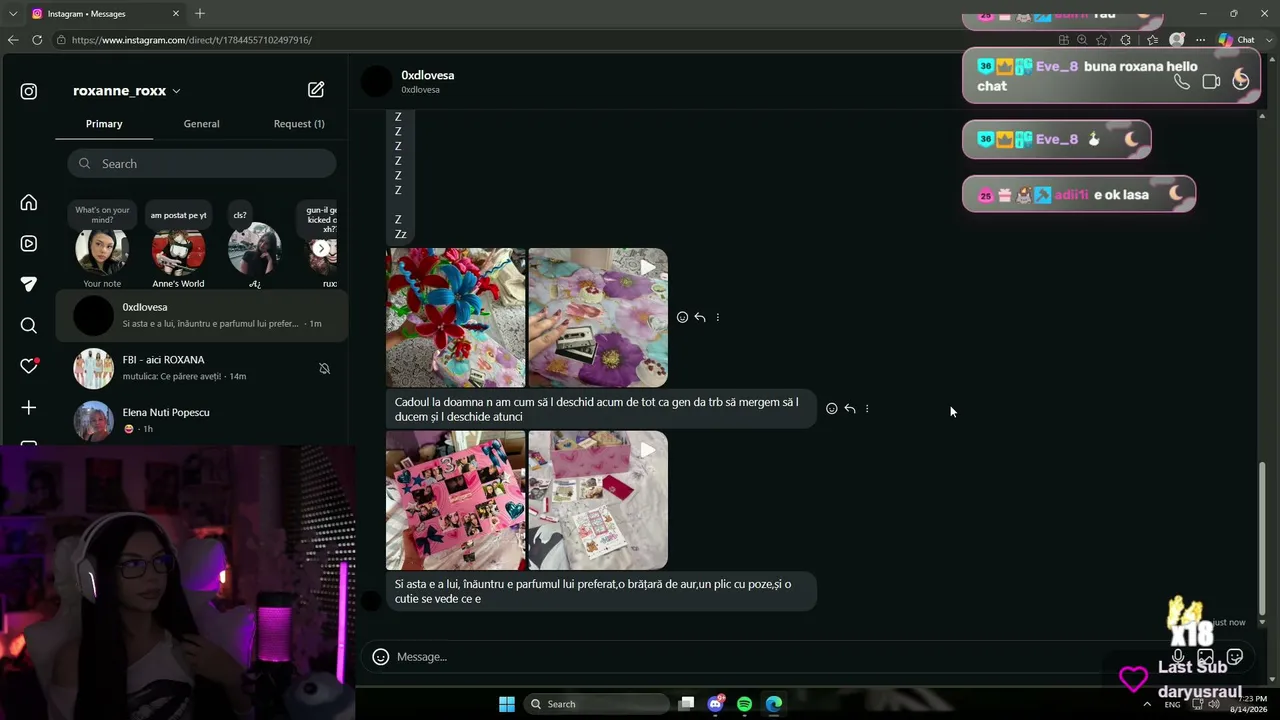Add this page to browser favorites
Screen dimensions: 1280x720
click(1101, 40)
